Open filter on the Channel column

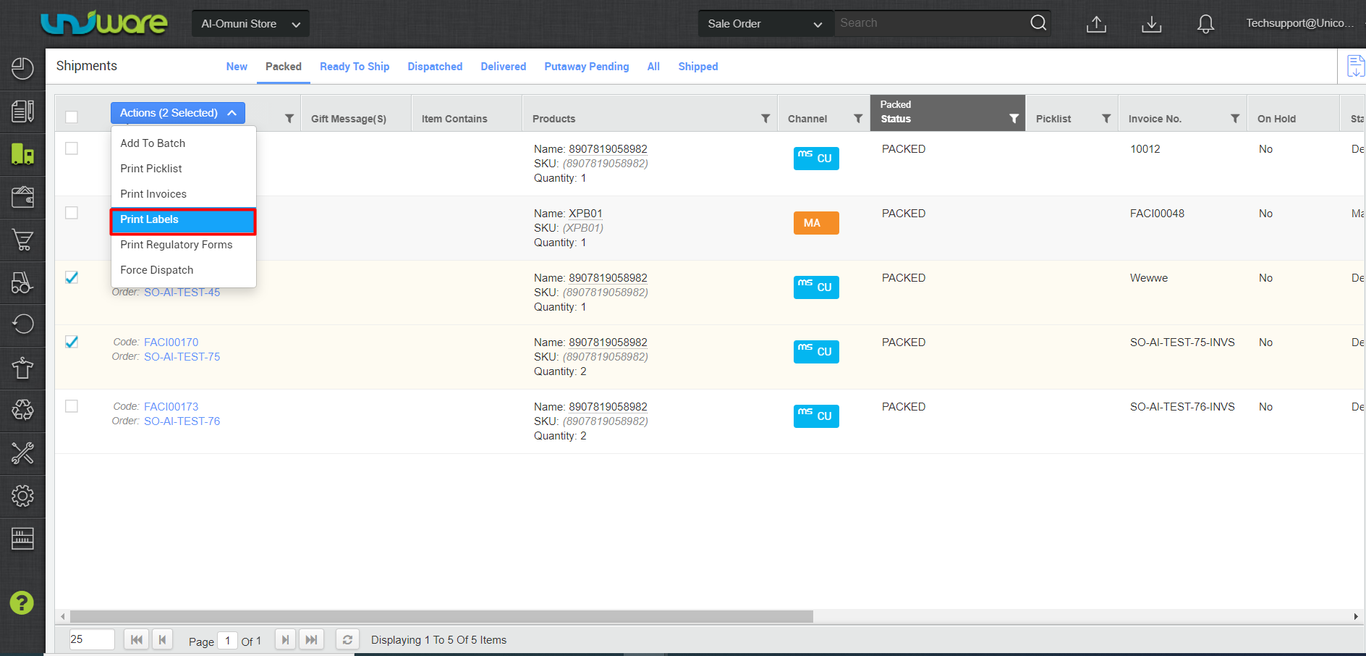[858, 119]
